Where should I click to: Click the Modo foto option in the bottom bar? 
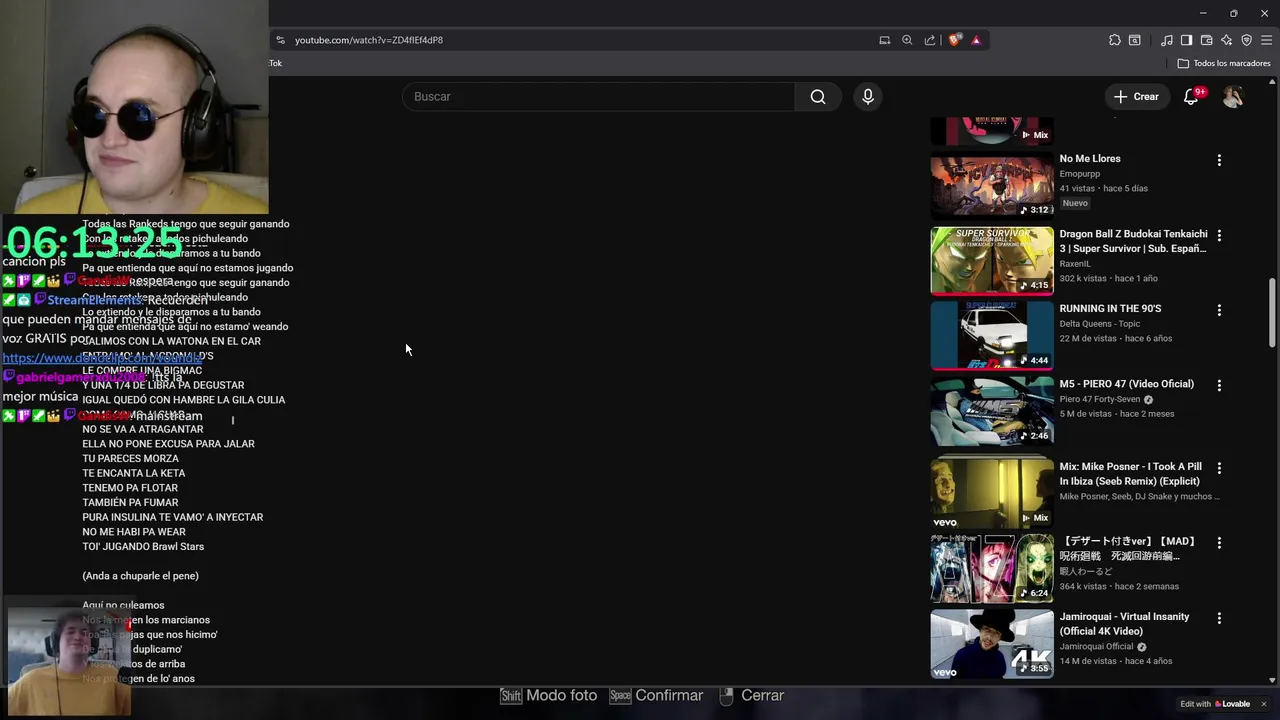click(x=549, y=695)
